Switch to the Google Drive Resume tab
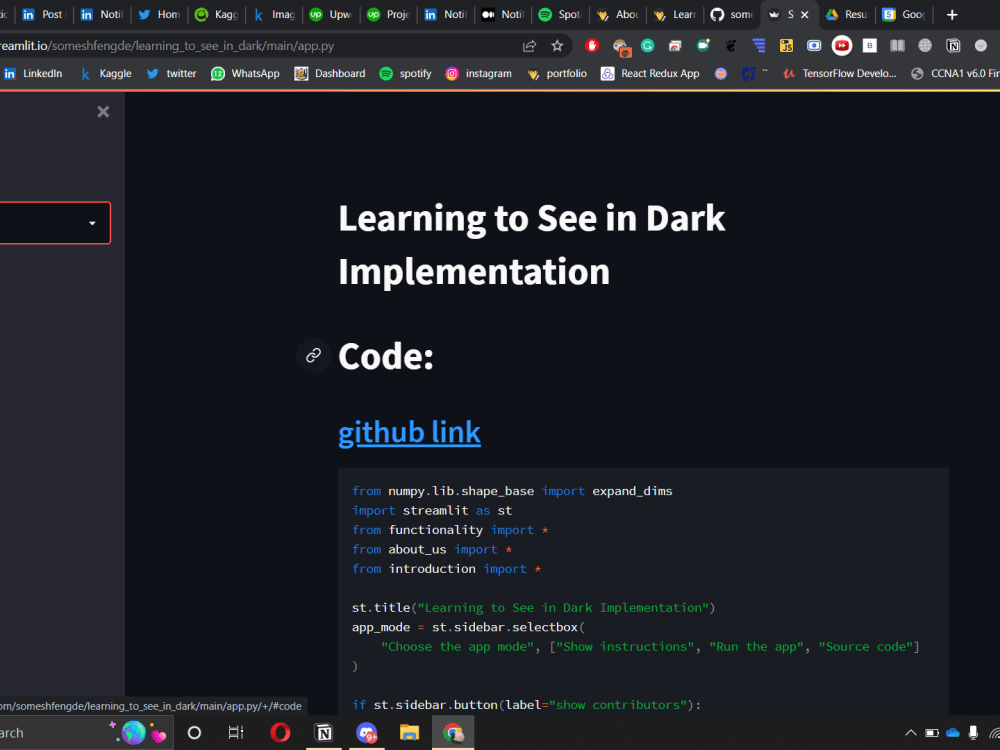 point(846,15)
